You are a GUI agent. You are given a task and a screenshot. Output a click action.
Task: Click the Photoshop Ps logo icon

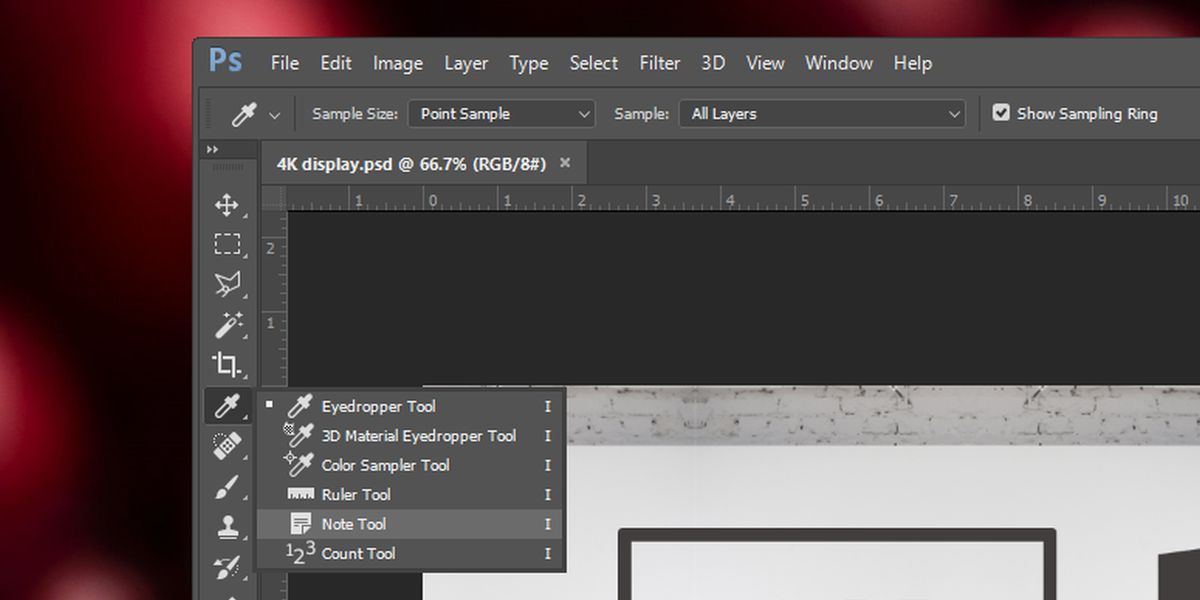coord(225,61)
